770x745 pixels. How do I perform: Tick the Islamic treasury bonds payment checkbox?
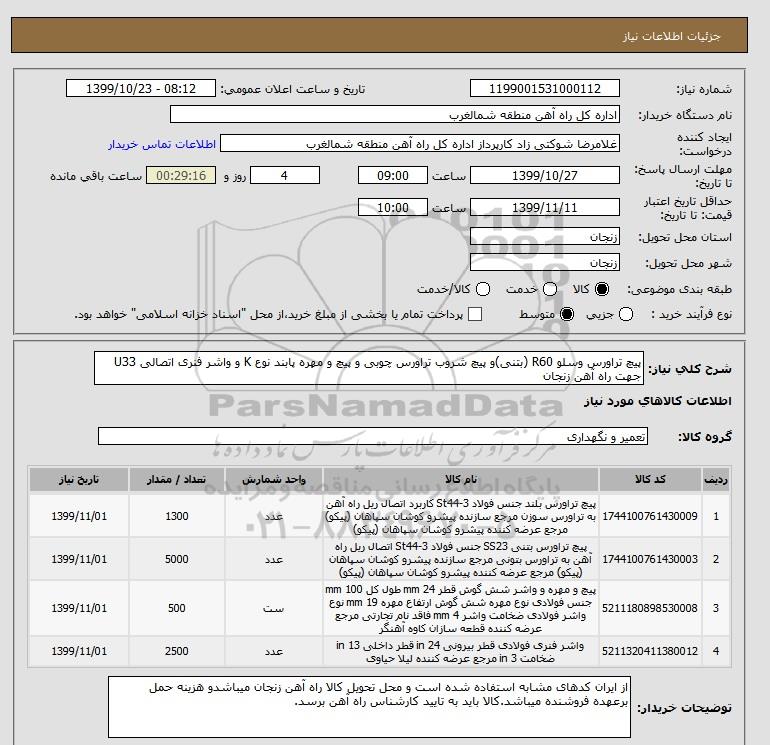475,314
